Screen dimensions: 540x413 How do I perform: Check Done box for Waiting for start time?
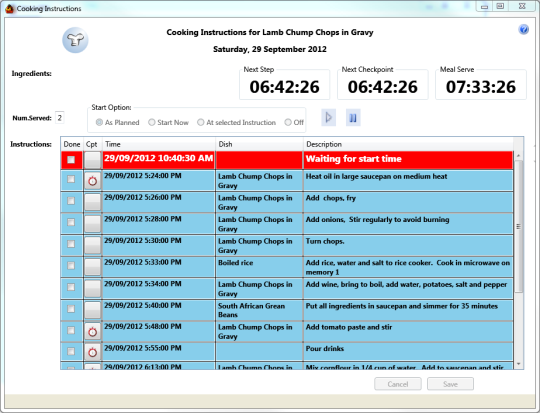tap(71, 159)
